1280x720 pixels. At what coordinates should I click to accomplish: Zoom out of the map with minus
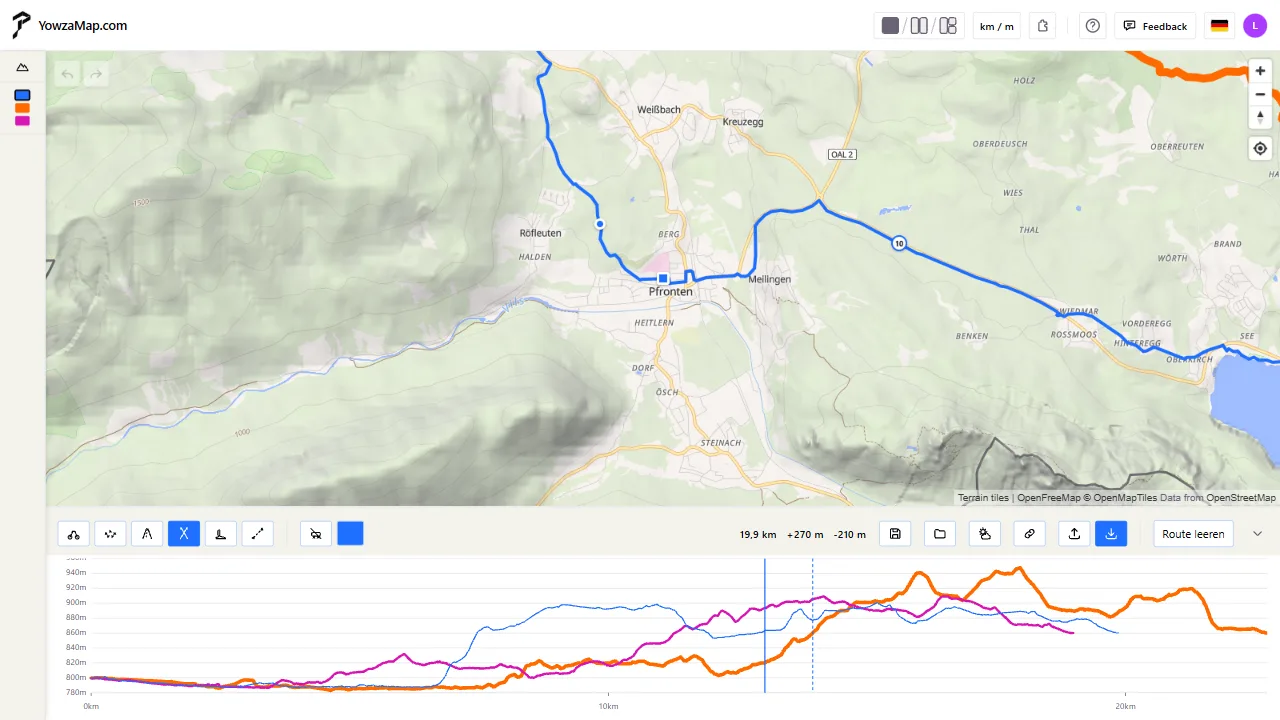pyautogui.click(x=1260, y=94)
